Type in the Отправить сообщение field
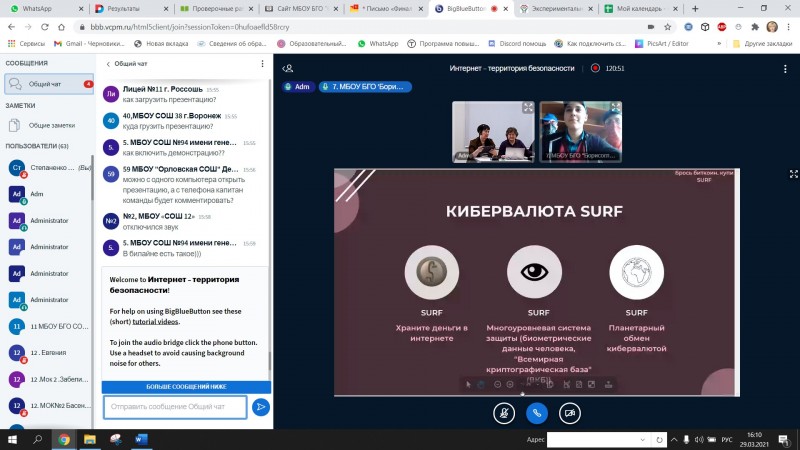The width and height of the screenshot is (800, 450). [175, 406]
